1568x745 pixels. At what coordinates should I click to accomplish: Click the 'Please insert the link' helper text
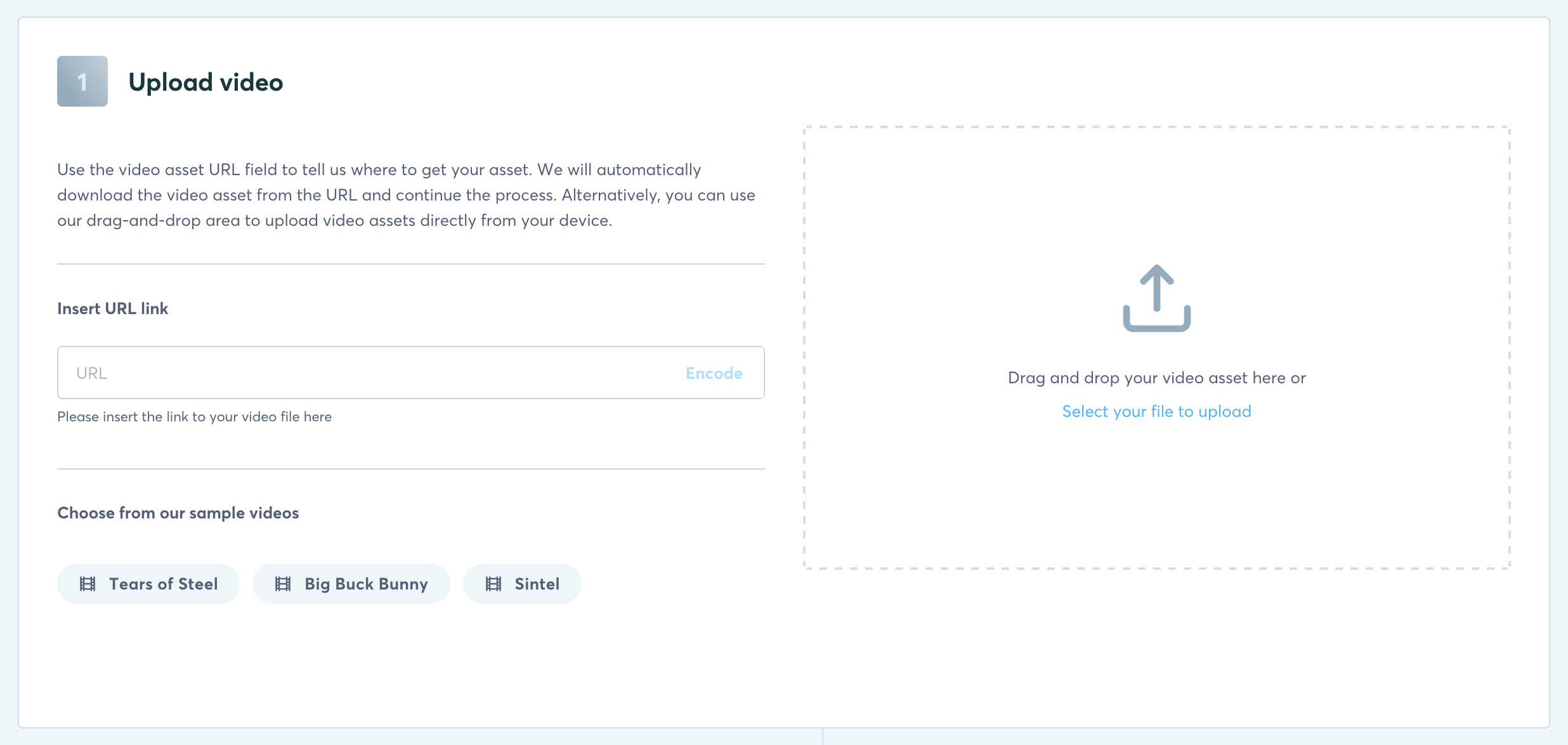[x=194, y=417]
